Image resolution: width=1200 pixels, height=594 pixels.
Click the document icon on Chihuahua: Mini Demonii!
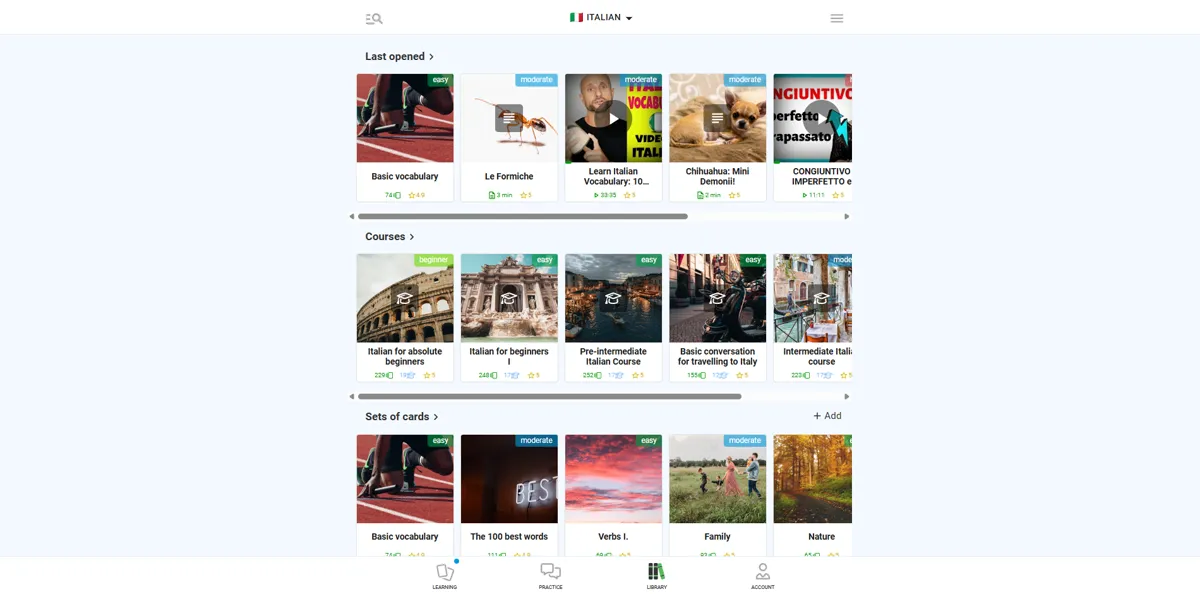(717, 117)
